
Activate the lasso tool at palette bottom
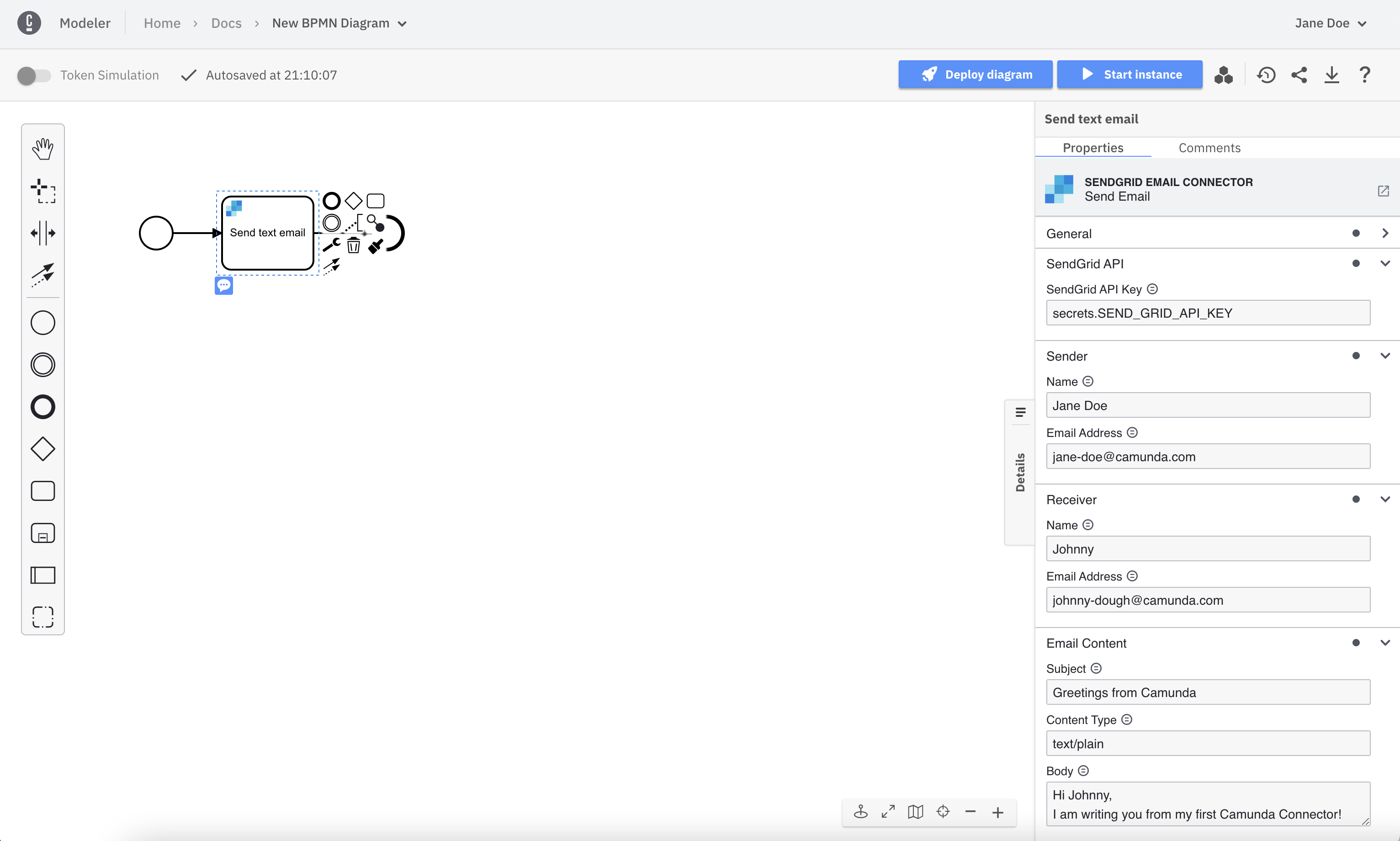(x=42, y=617)
